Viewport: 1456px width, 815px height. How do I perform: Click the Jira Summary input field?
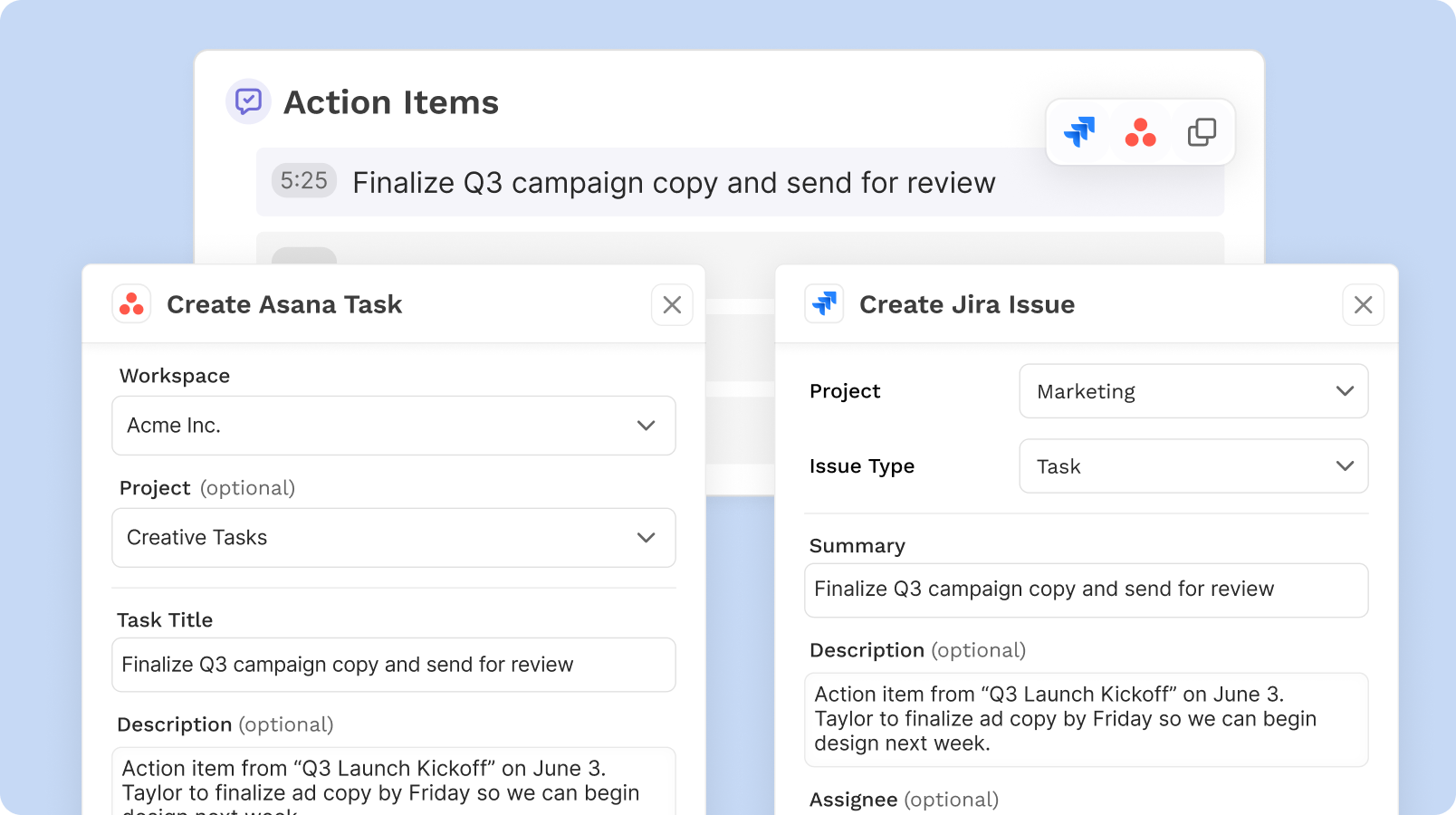[x=1086, y=590]
